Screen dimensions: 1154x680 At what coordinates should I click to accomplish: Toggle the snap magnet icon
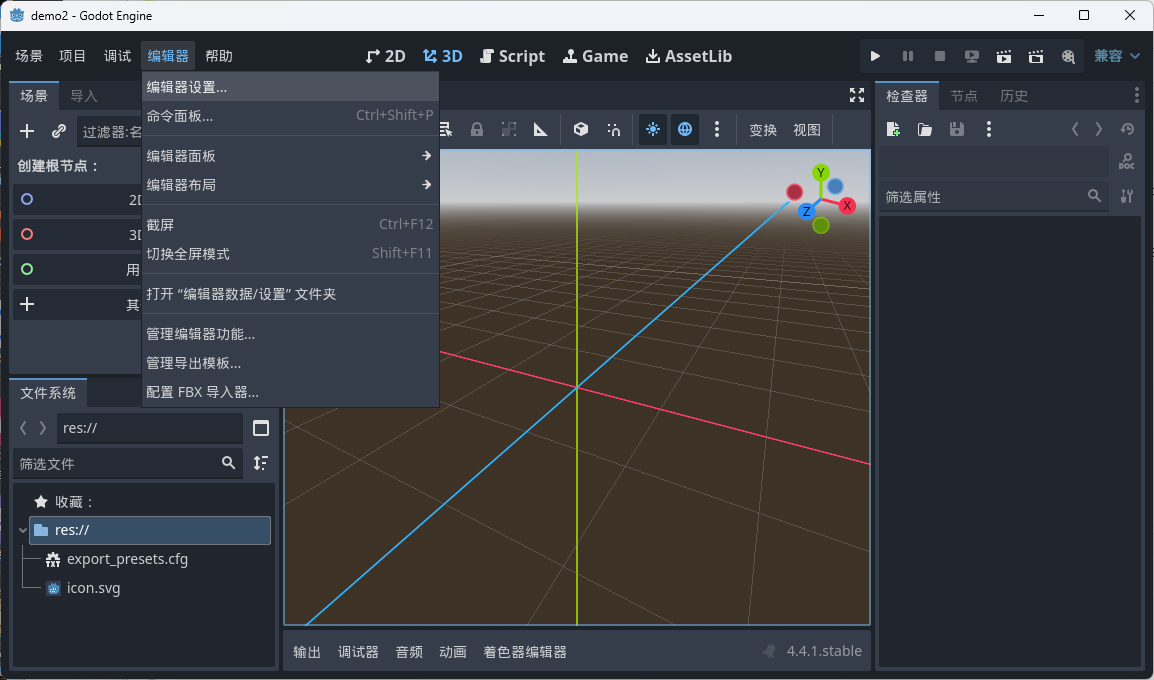614,130
